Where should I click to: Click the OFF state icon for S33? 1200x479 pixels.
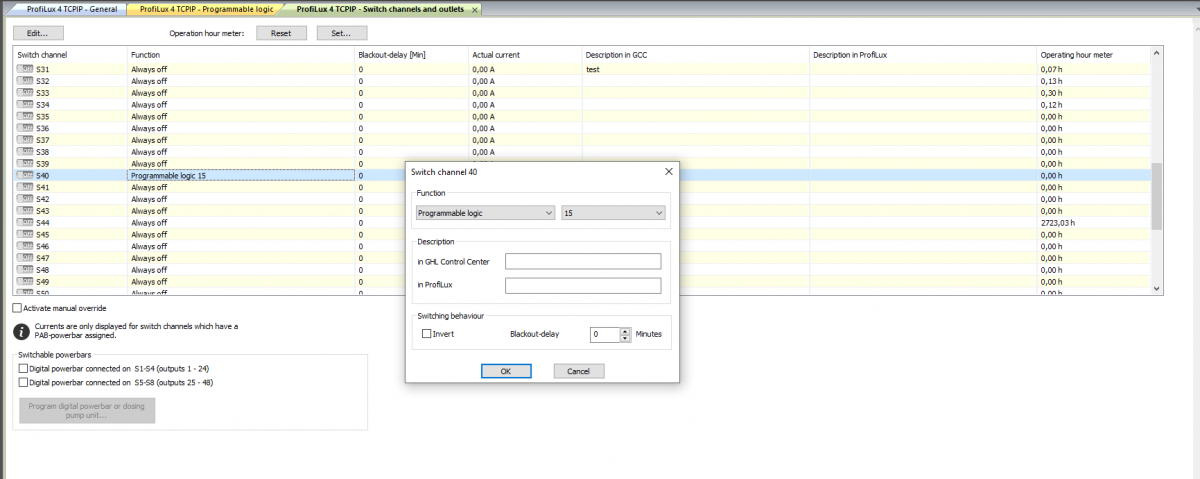click(25, 93)
